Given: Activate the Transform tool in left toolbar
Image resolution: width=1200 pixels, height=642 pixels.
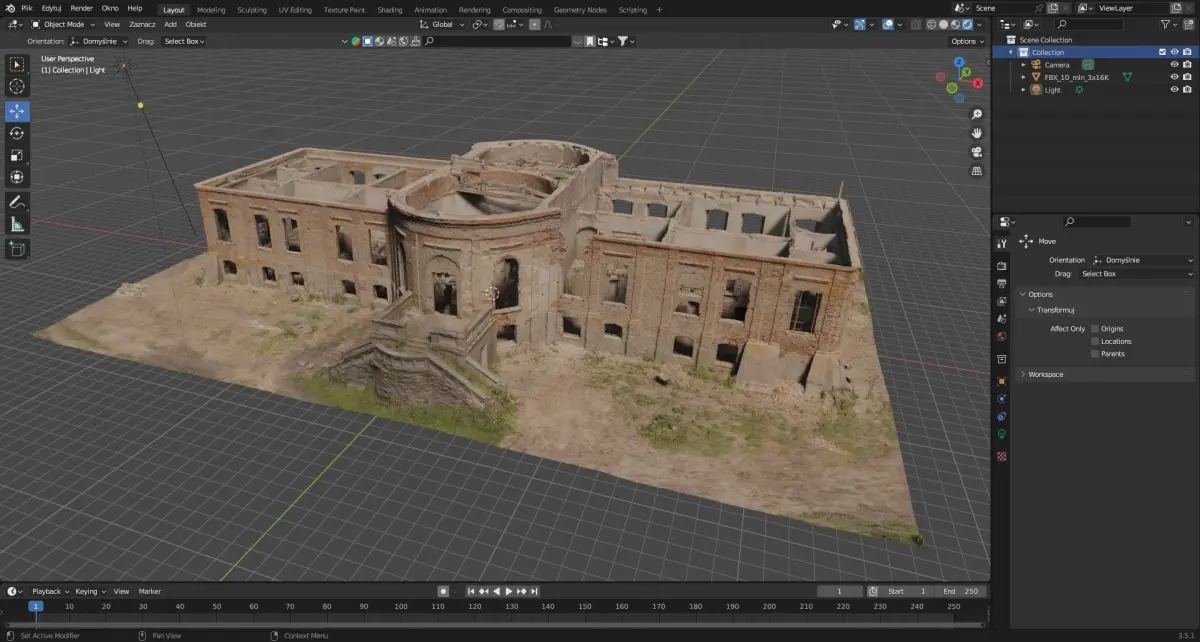Looking at the screenshot, I should point(17,177).
